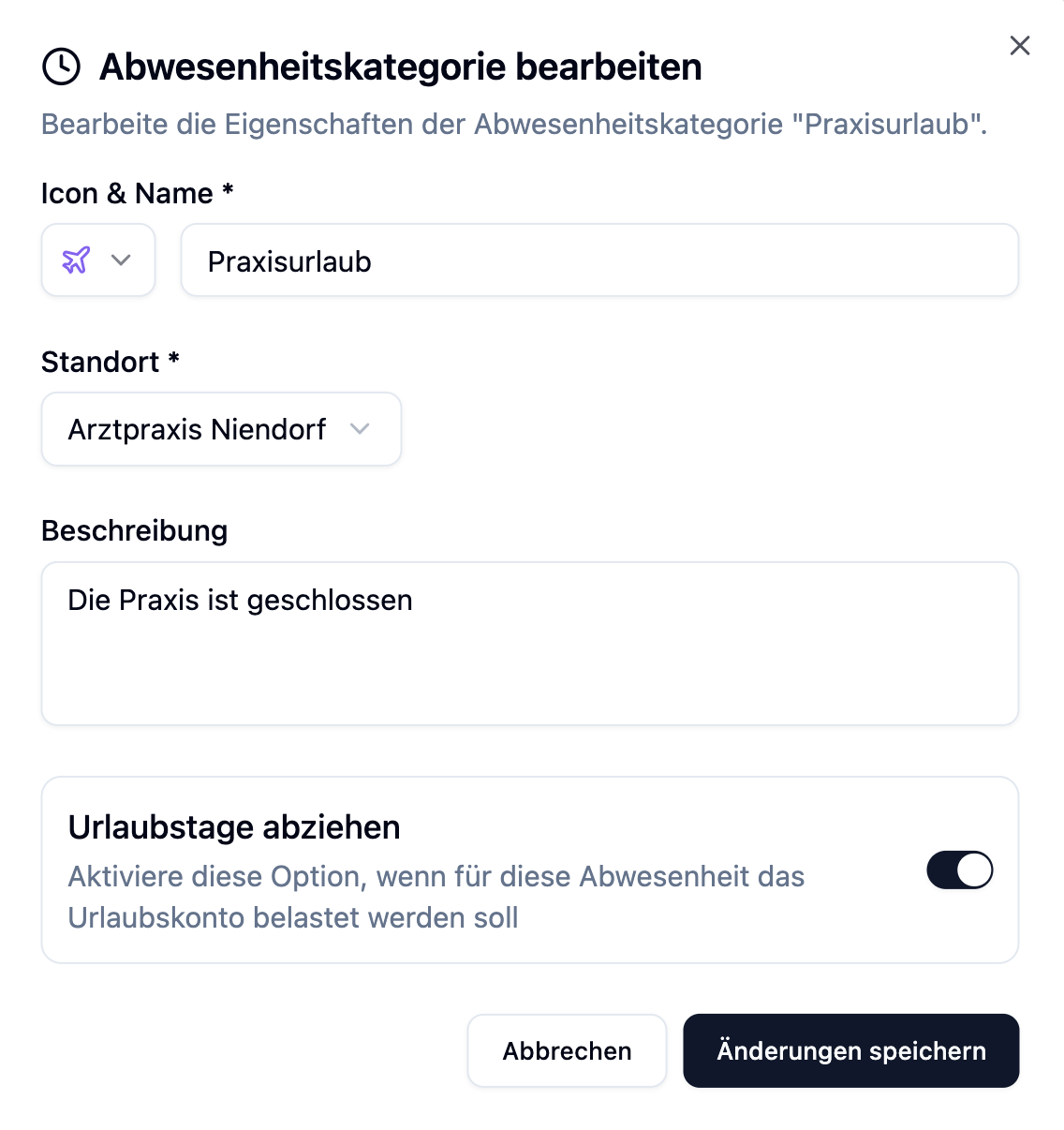
Task: Click the chevron arrow in the Standort selector
Action: (x=360, y=429)
